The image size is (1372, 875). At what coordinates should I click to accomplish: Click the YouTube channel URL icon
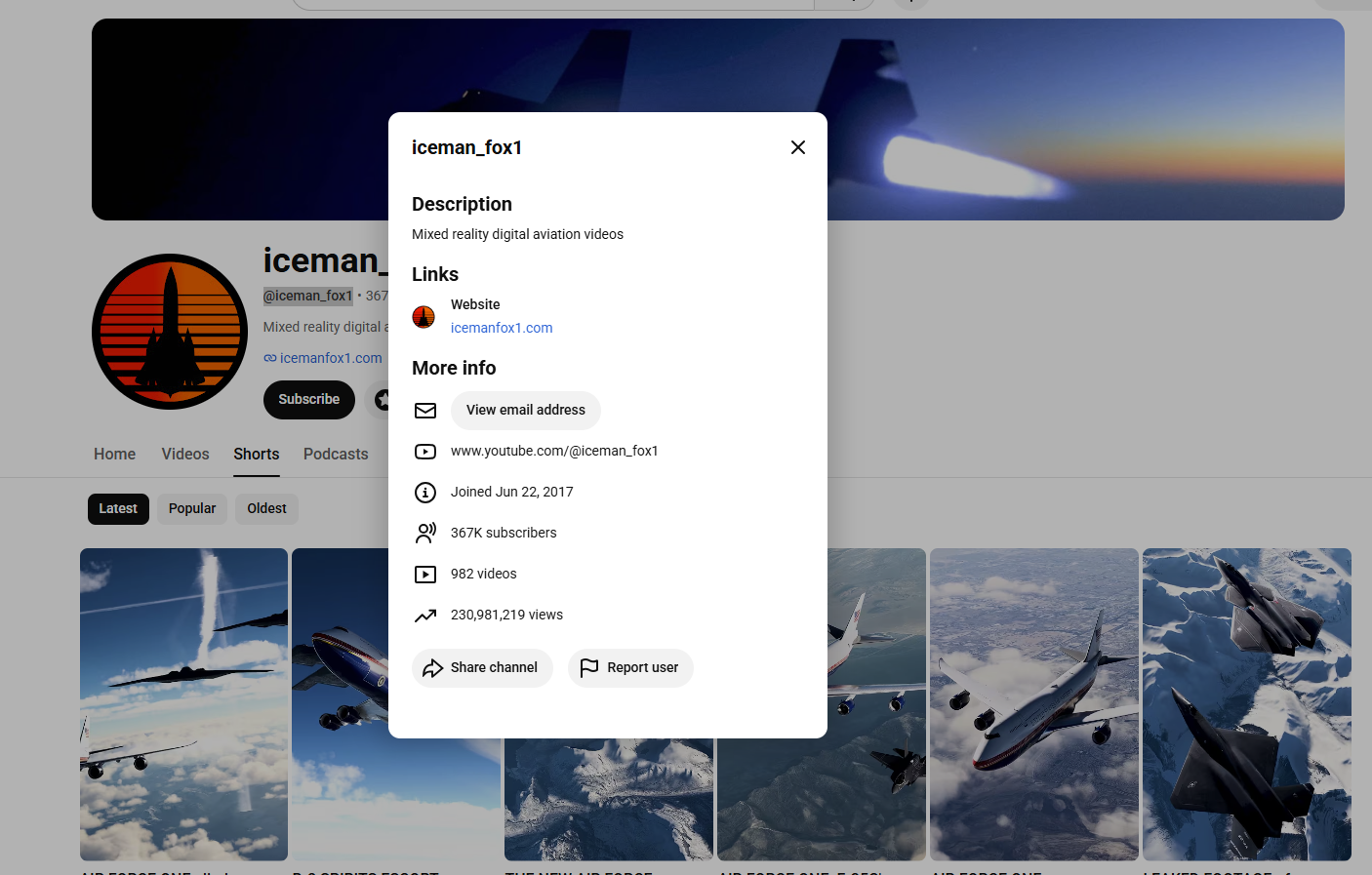(x=425, y=452)
